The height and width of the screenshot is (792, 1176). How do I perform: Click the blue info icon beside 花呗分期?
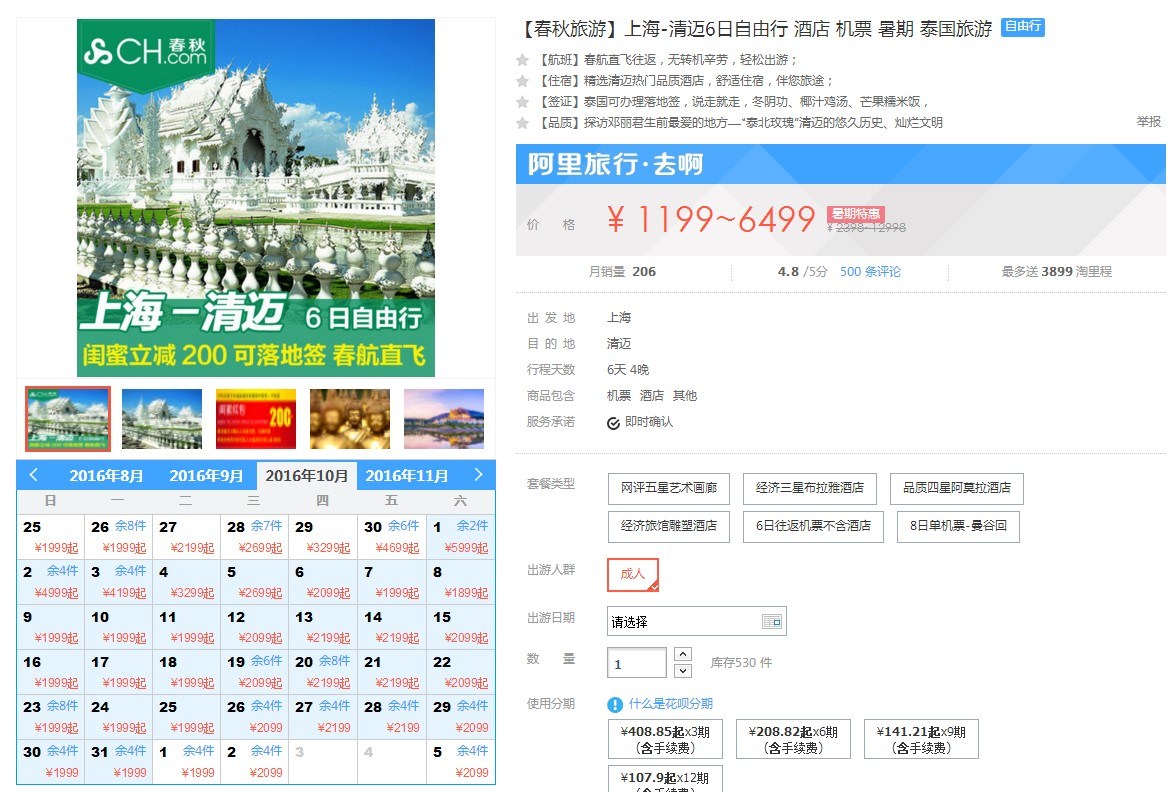tap(615, 704)
